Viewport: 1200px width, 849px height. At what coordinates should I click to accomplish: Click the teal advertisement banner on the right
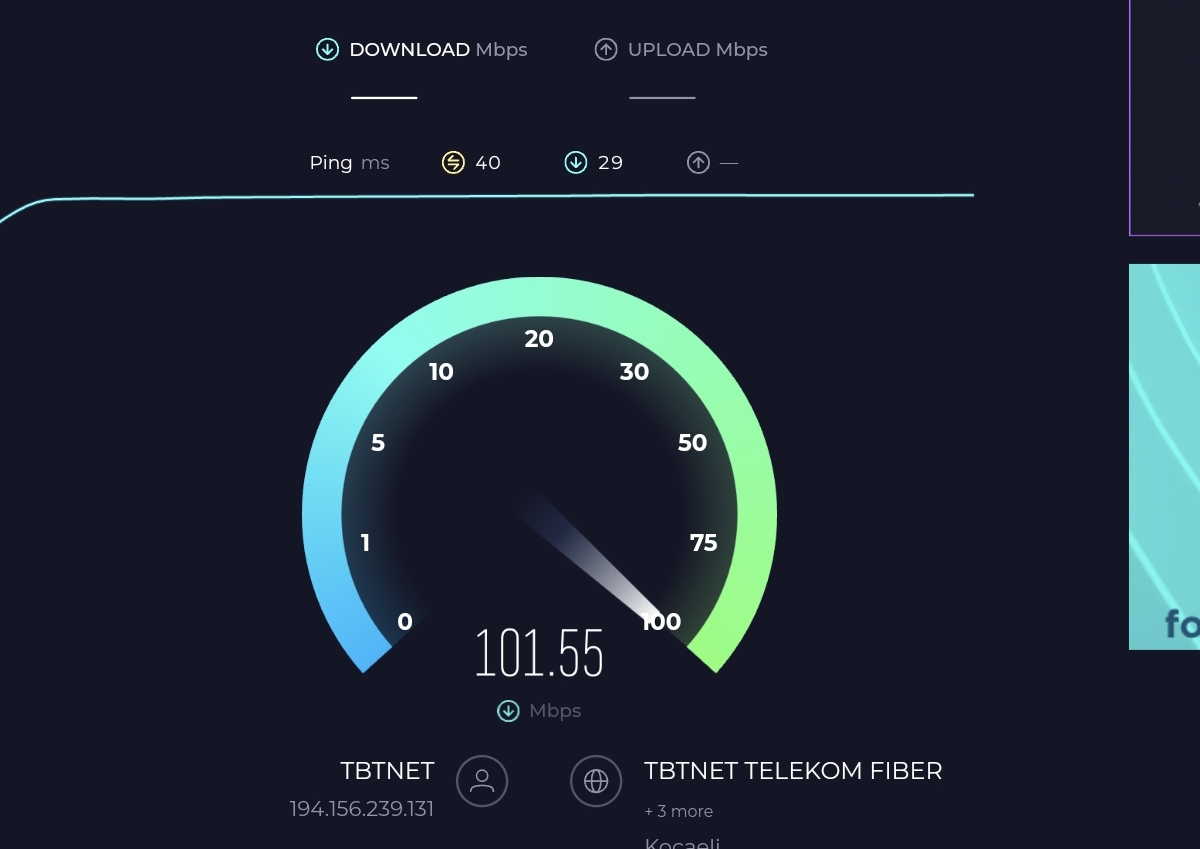(x=1164, y=457)
